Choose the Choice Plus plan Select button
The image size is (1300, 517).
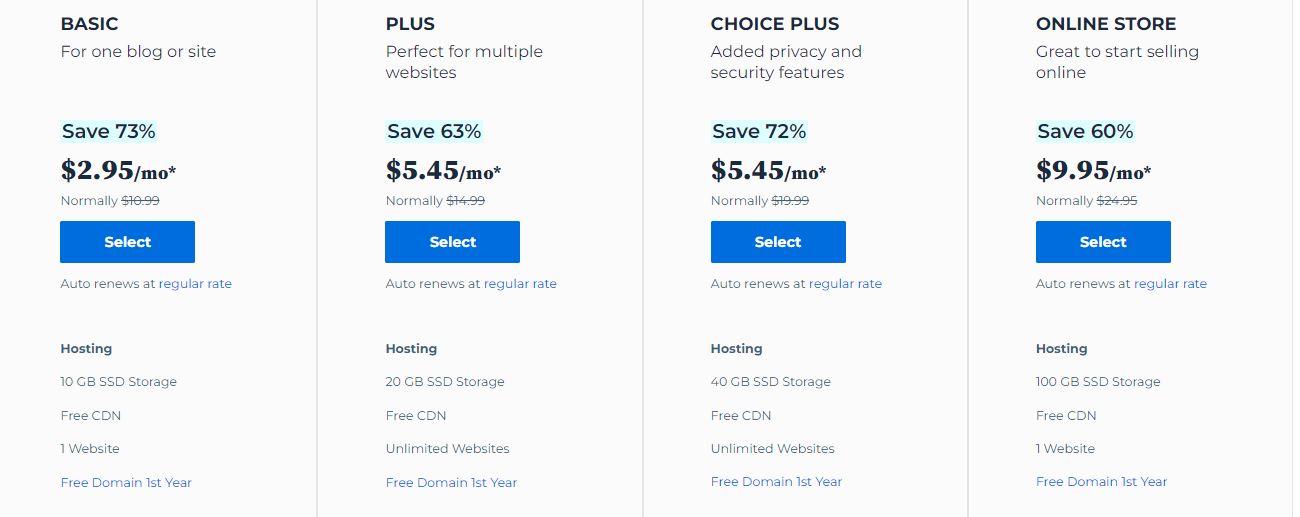[777, 242]
